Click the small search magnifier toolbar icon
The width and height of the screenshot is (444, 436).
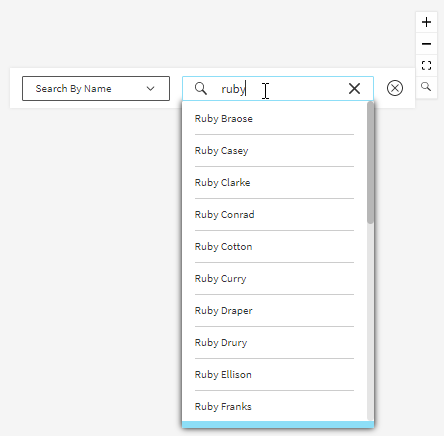coord(426,87)
